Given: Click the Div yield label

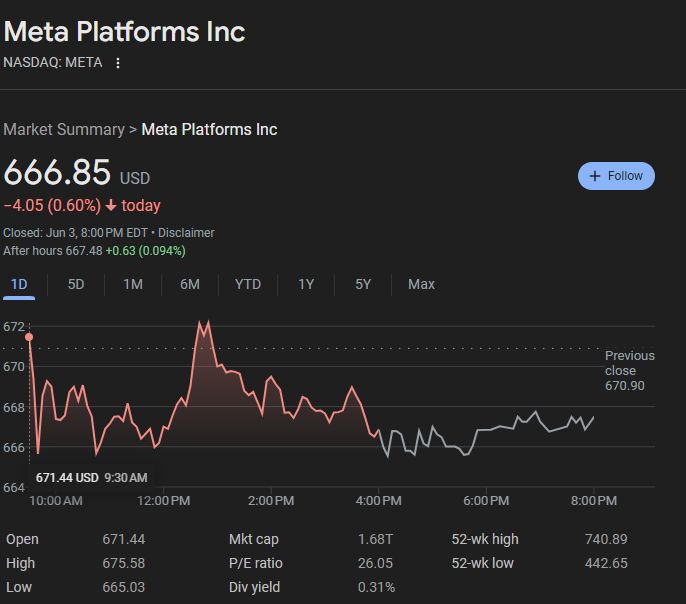Looking at the screenshot, I should (253, 587).
